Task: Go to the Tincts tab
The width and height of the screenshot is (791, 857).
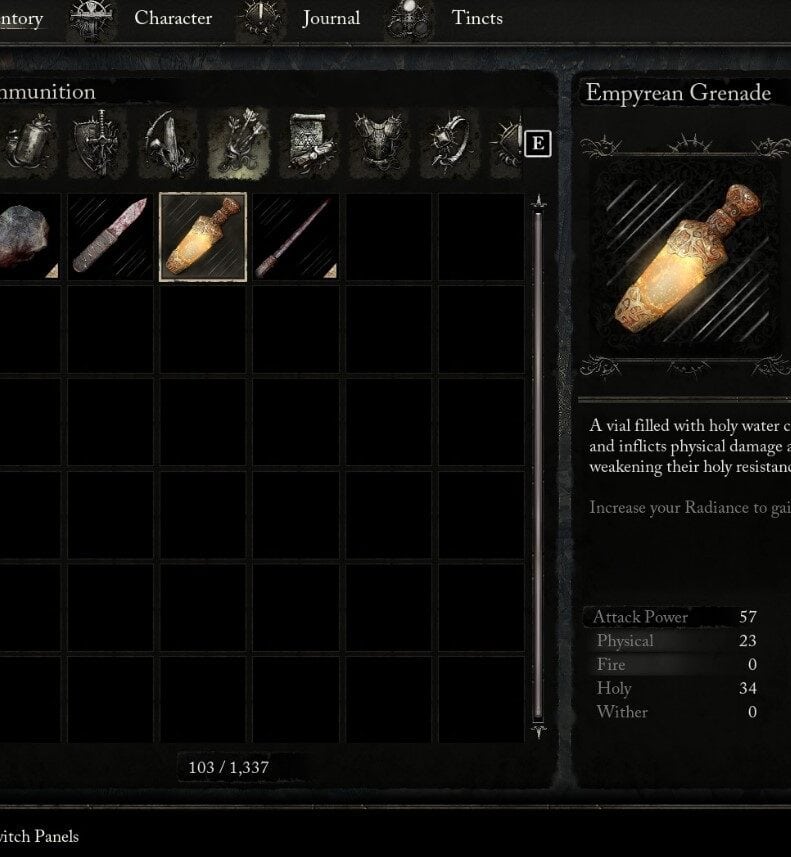Action: coord(477,18)
